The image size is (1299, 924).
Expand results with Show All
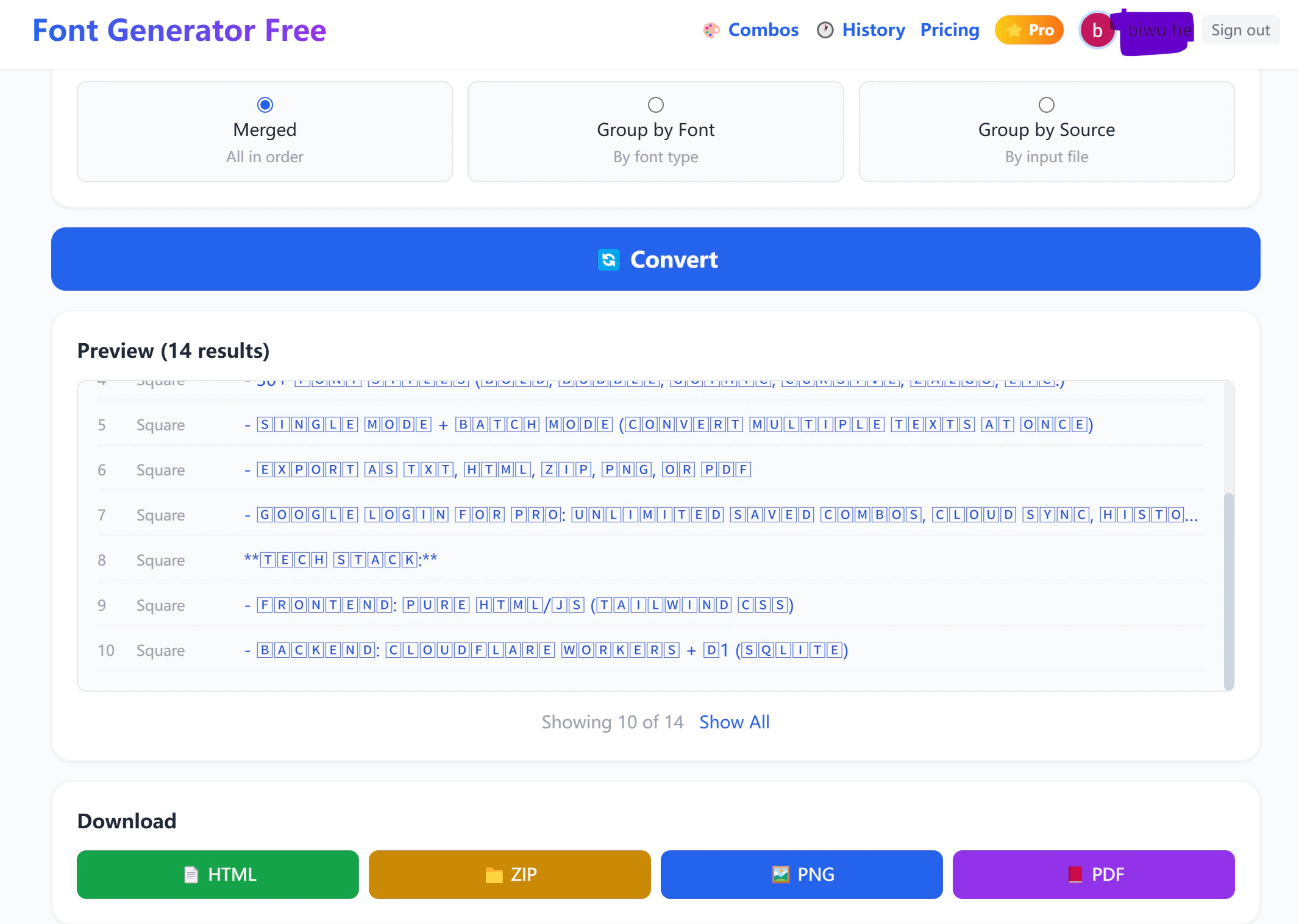coord(734,722)
